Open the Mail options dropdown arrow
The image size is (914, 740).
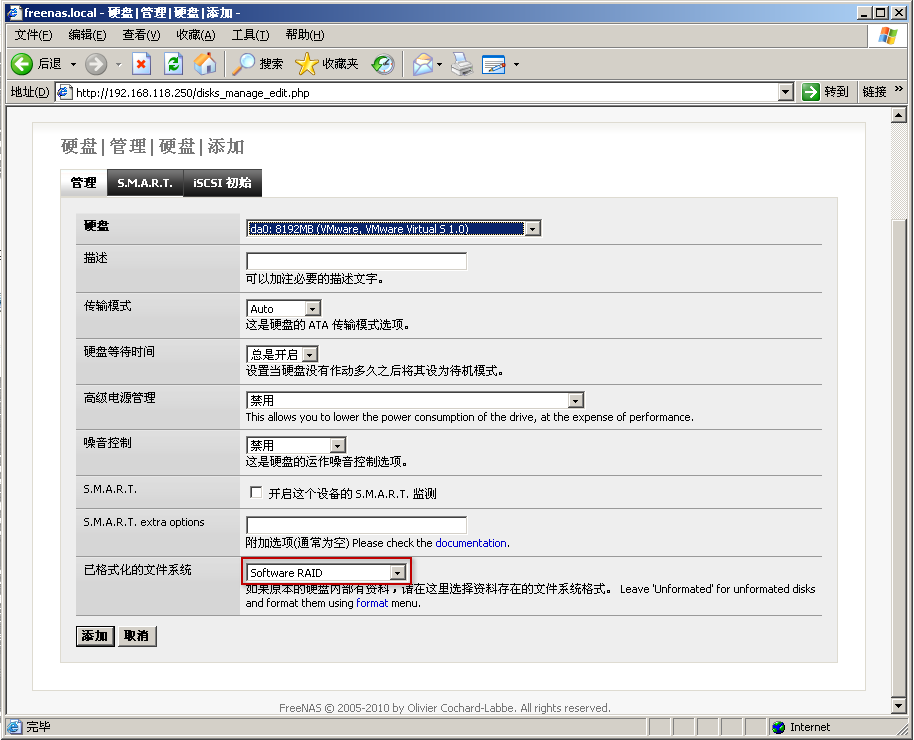440,64
